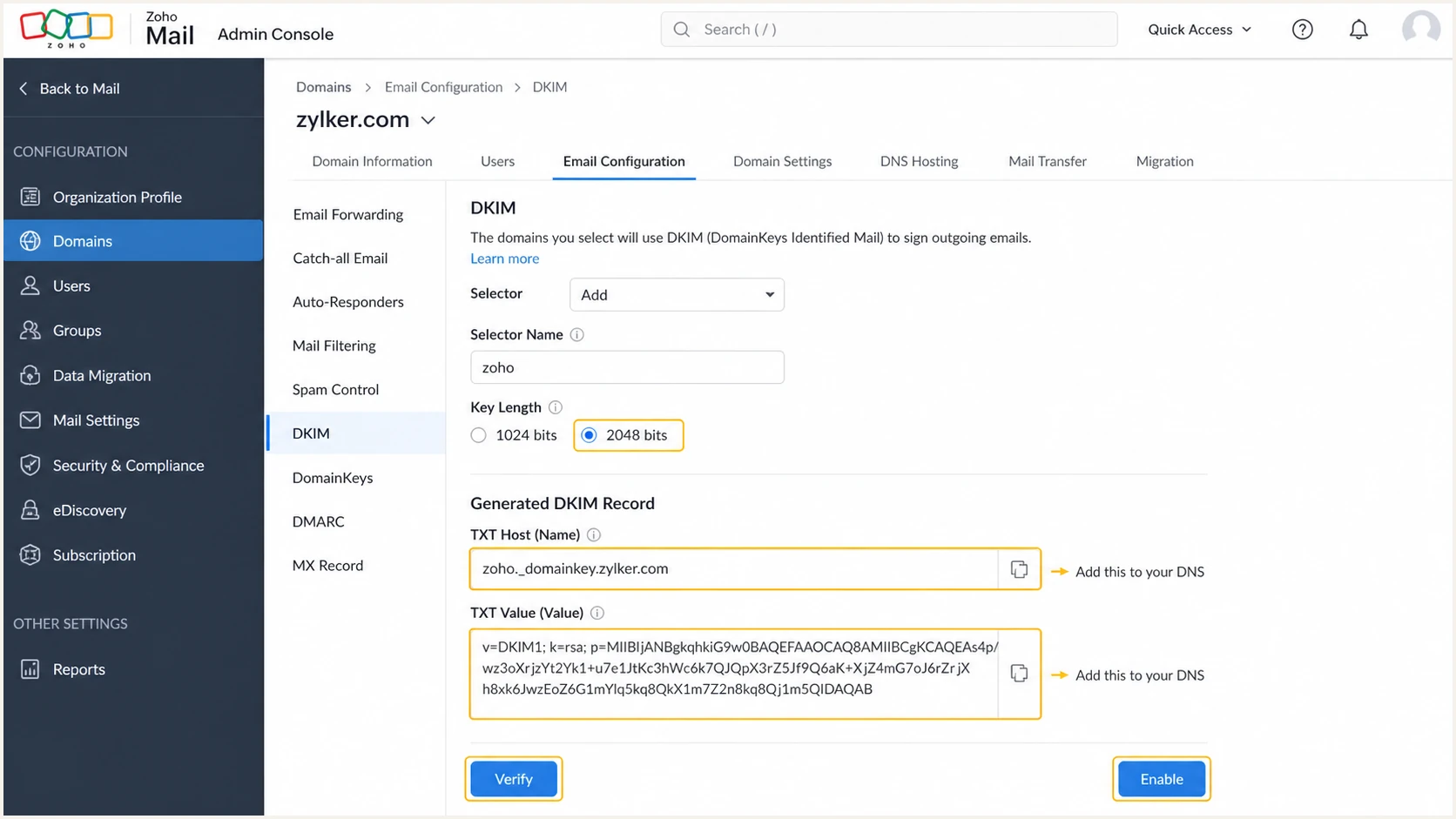This screenshot has width=1456, height=819.
Task: Click the Zoho logo
Action: tap(66, 29)
